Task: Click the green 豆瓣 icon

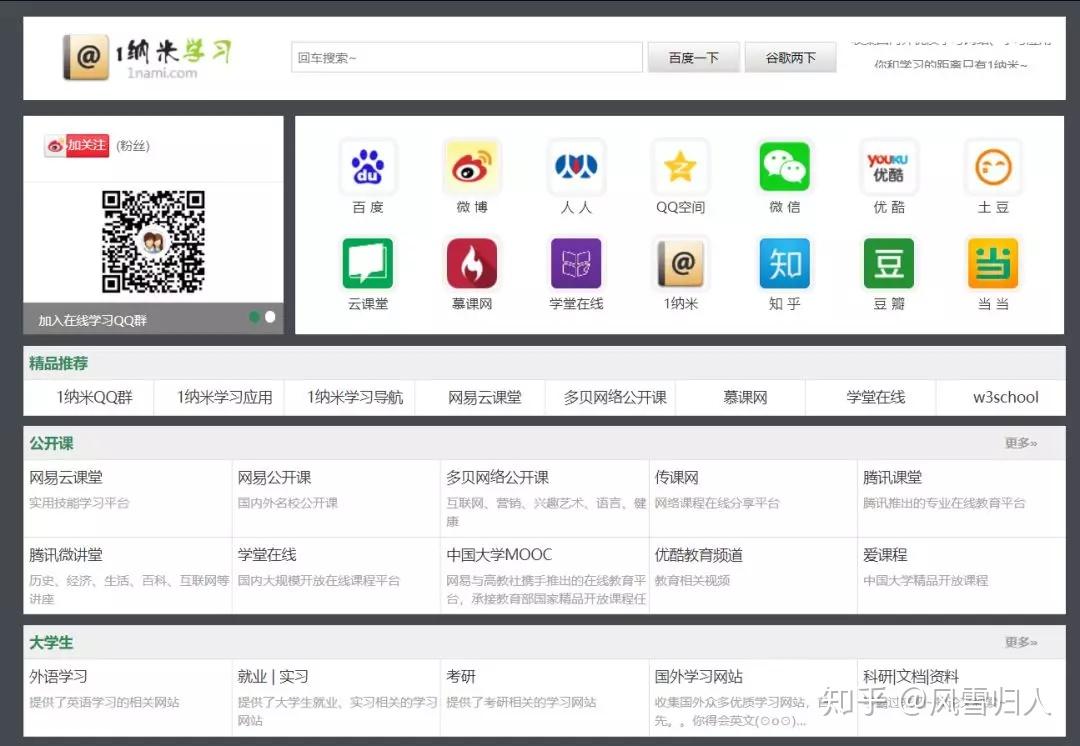Action: click(x=889, y=263)
